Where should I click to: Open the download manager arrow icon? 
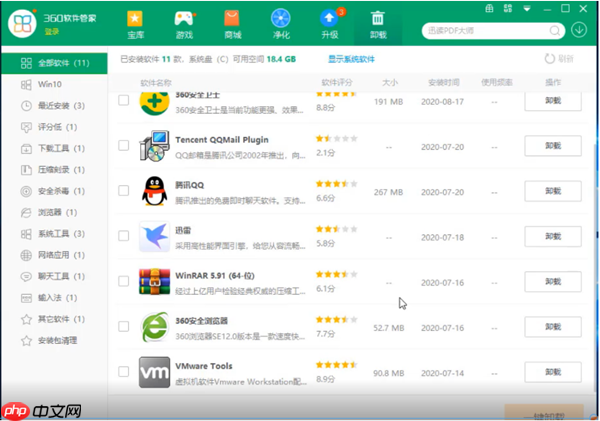coord(579,30)
